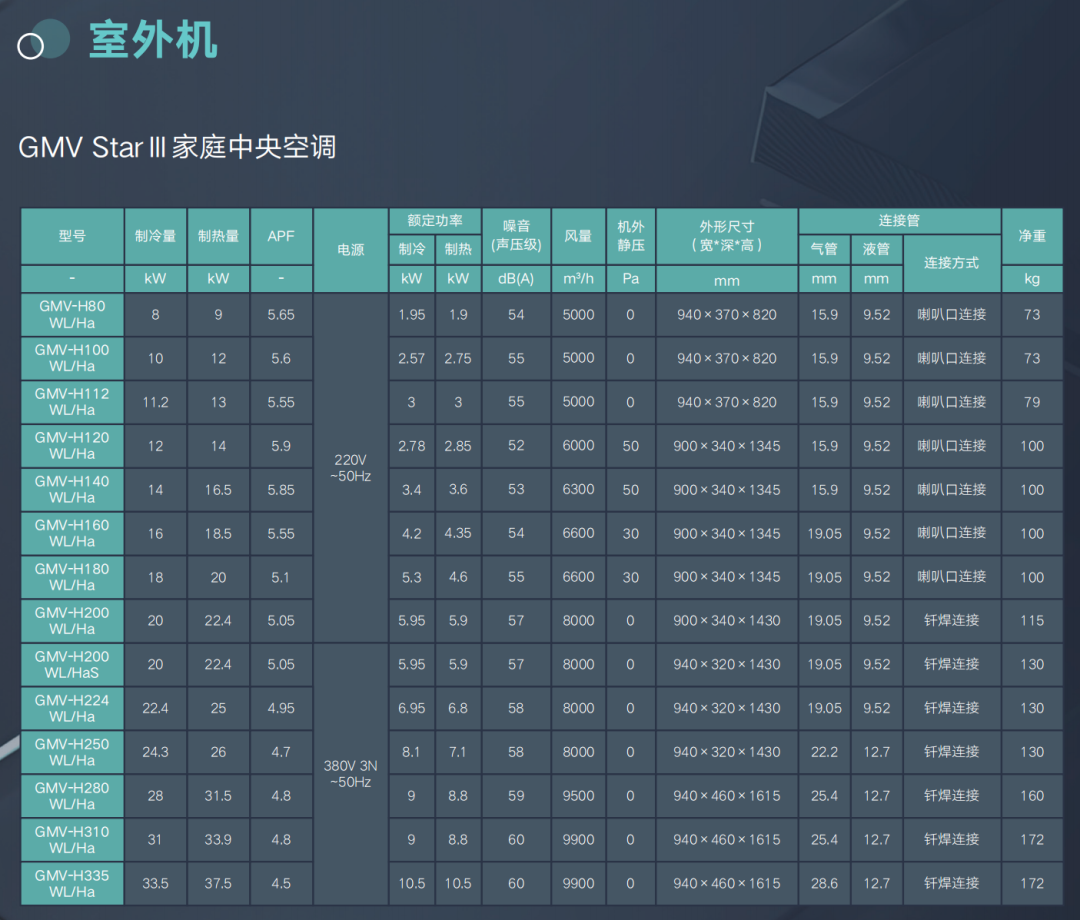Click net weight 160

coord(1032,795)
